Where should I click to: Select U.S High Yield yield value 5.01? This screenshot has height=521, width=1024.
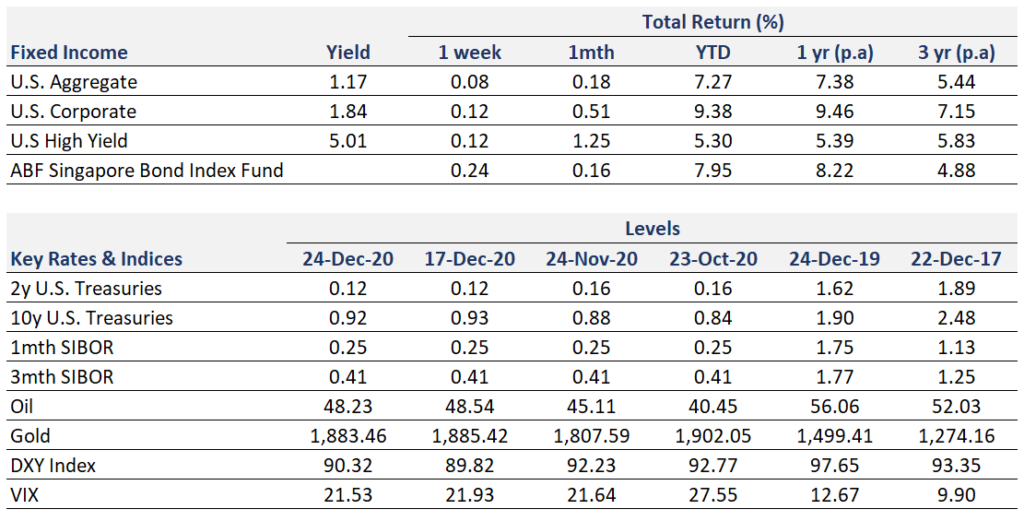pyautogui.click(x=348, y=140)
